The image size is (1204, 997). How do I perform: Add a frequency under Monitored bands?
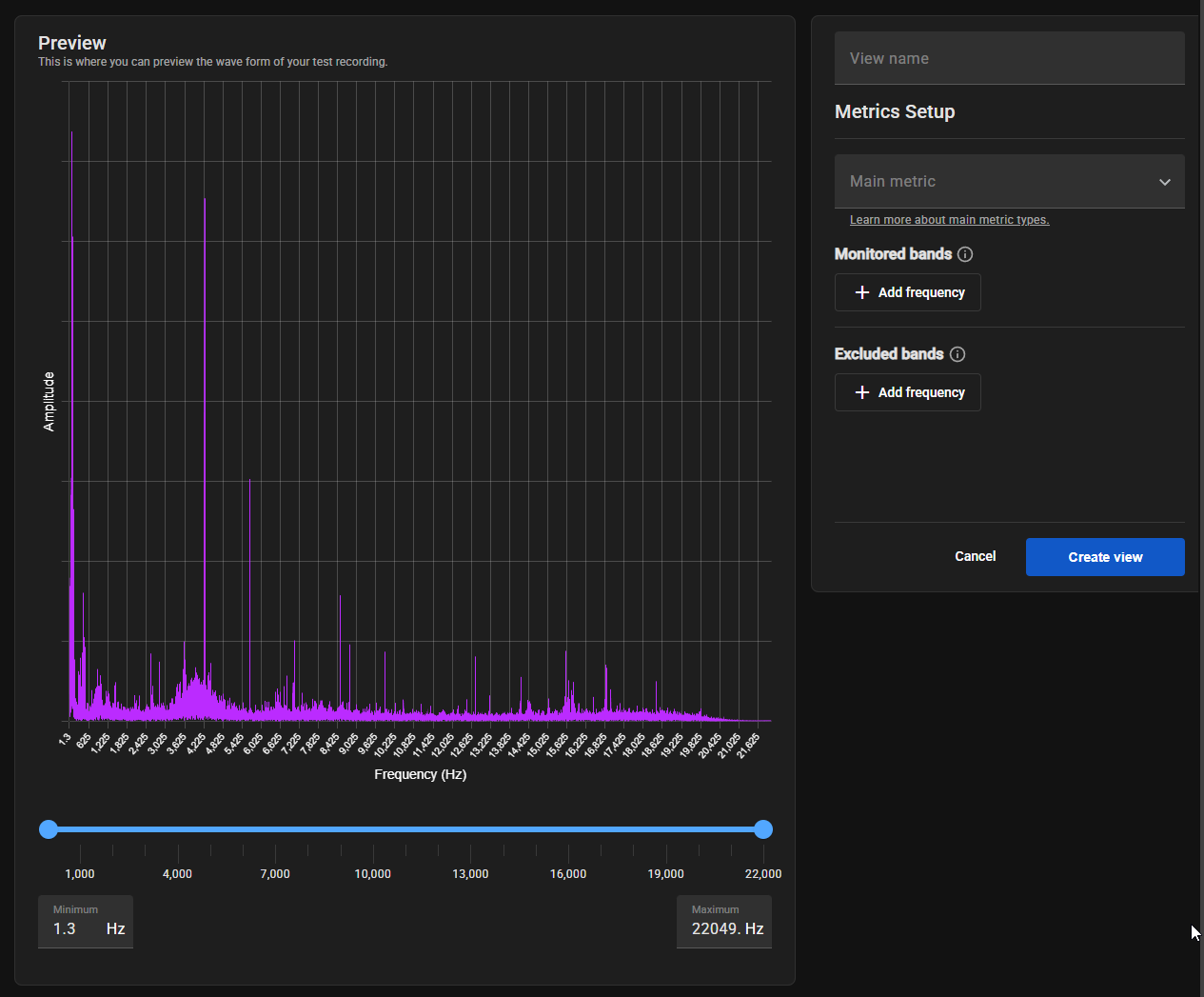(x=907, y=292)
